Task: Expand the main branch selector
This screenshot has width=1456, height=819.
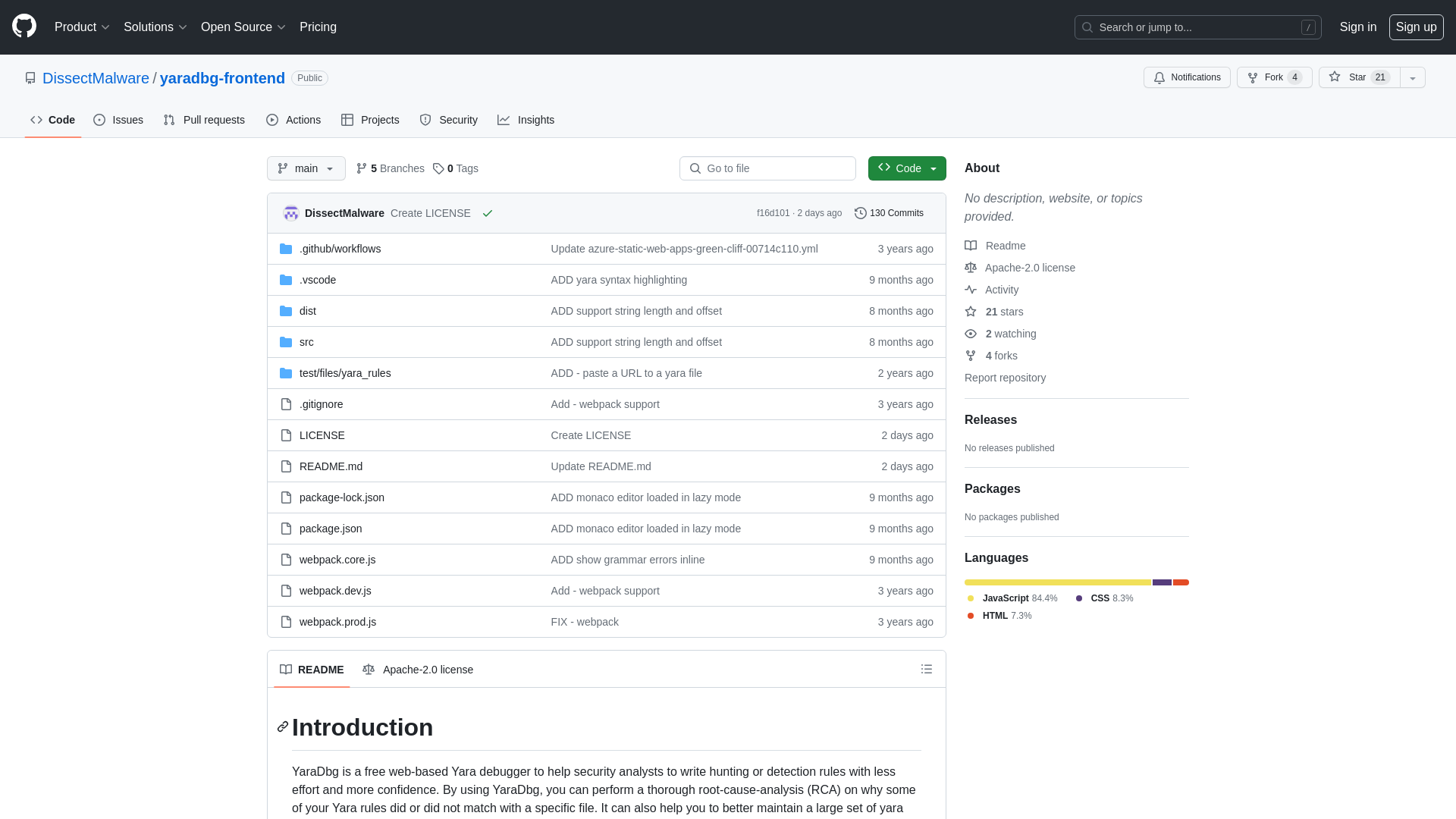Action: pyautogui.click(x=306, y=168)
